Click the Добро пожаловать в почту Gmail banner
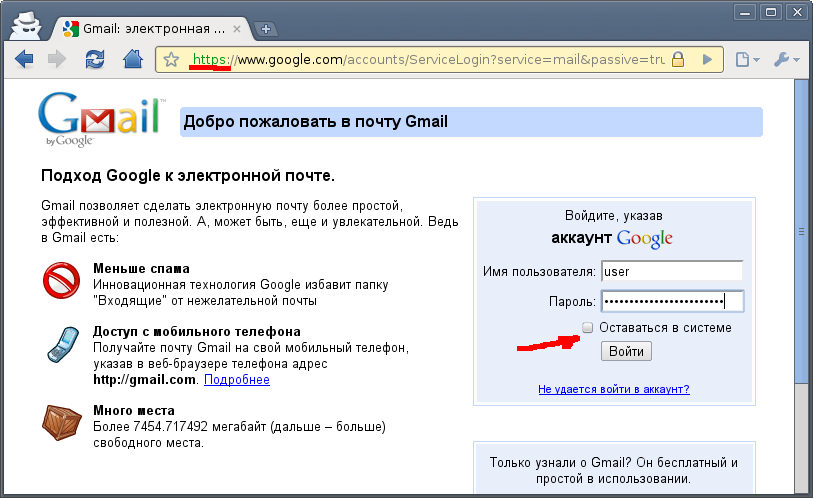The width and height of the screenshot is (813, 498). [471, 122]
